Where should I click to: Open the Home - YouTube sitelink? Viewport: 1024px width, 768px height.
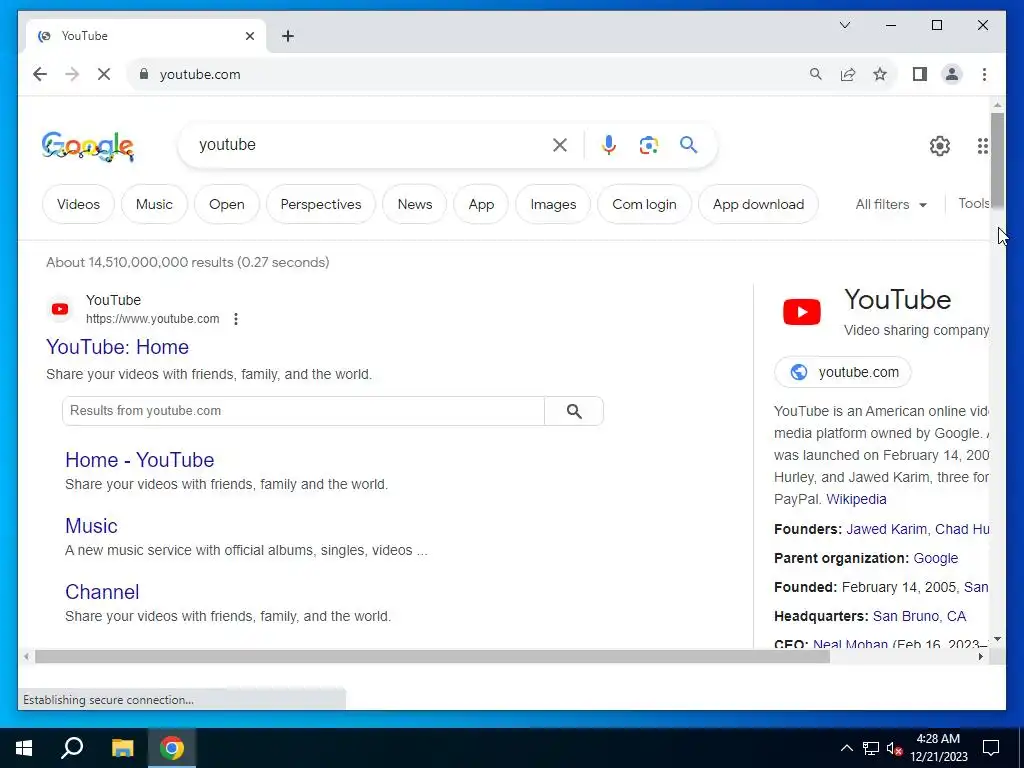(140, 460)
